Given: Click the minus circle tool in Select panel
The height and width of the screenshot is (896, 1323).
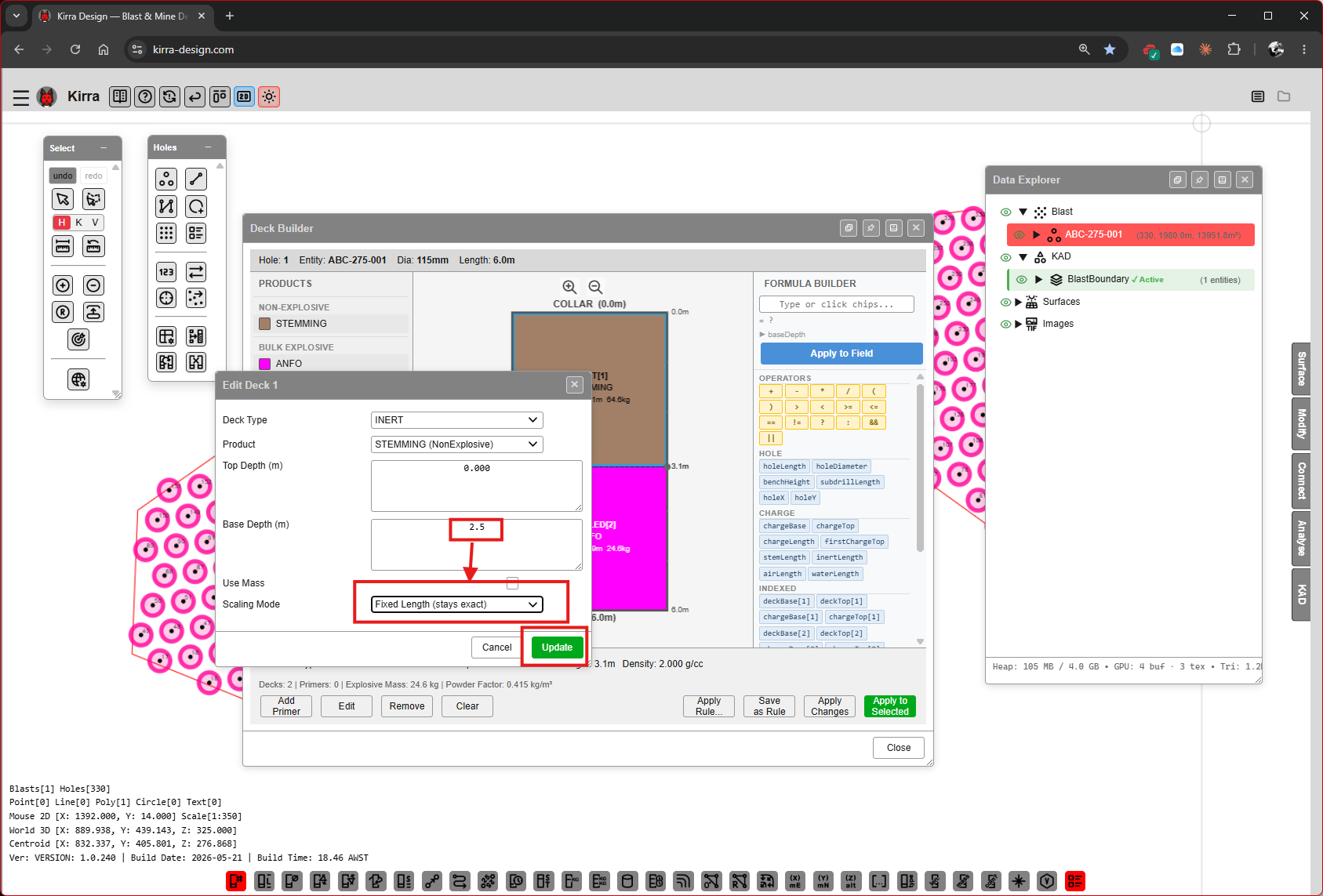Looking at the screenshot, I should [x=93, y=285].
